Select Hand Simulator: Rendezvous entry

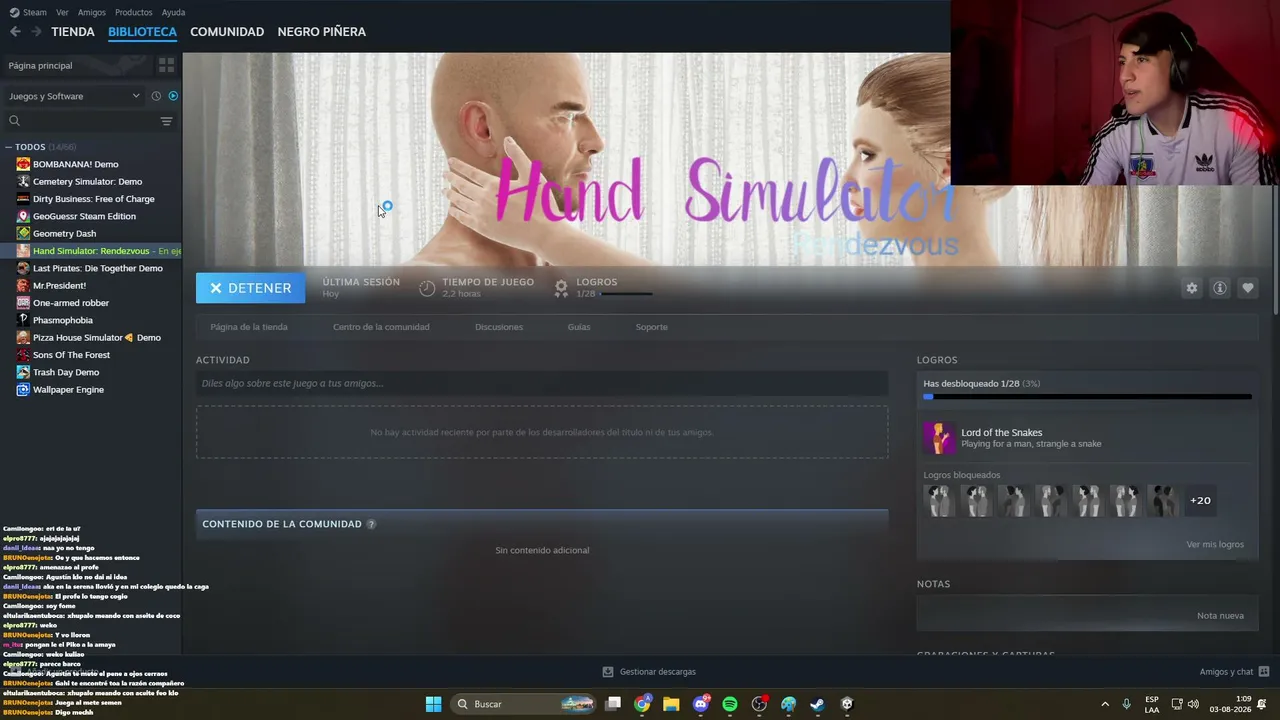pos(91,251)
